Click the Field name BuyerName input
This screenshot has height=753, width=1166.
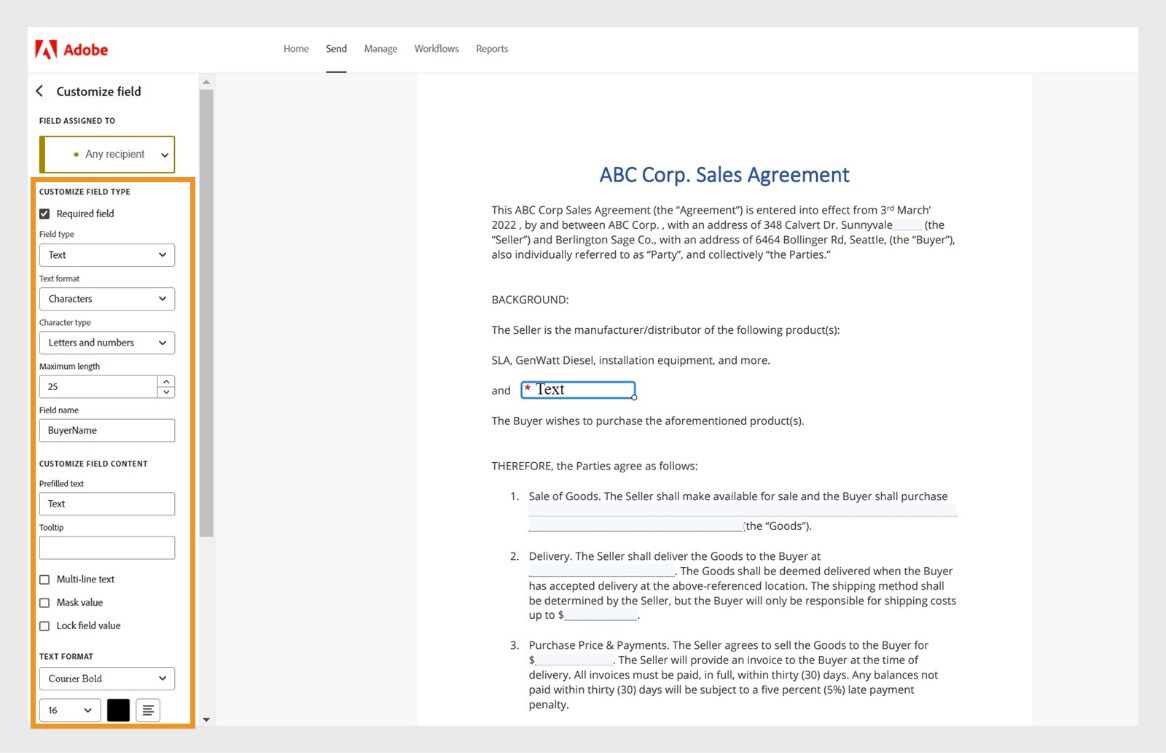coord(107,430)
